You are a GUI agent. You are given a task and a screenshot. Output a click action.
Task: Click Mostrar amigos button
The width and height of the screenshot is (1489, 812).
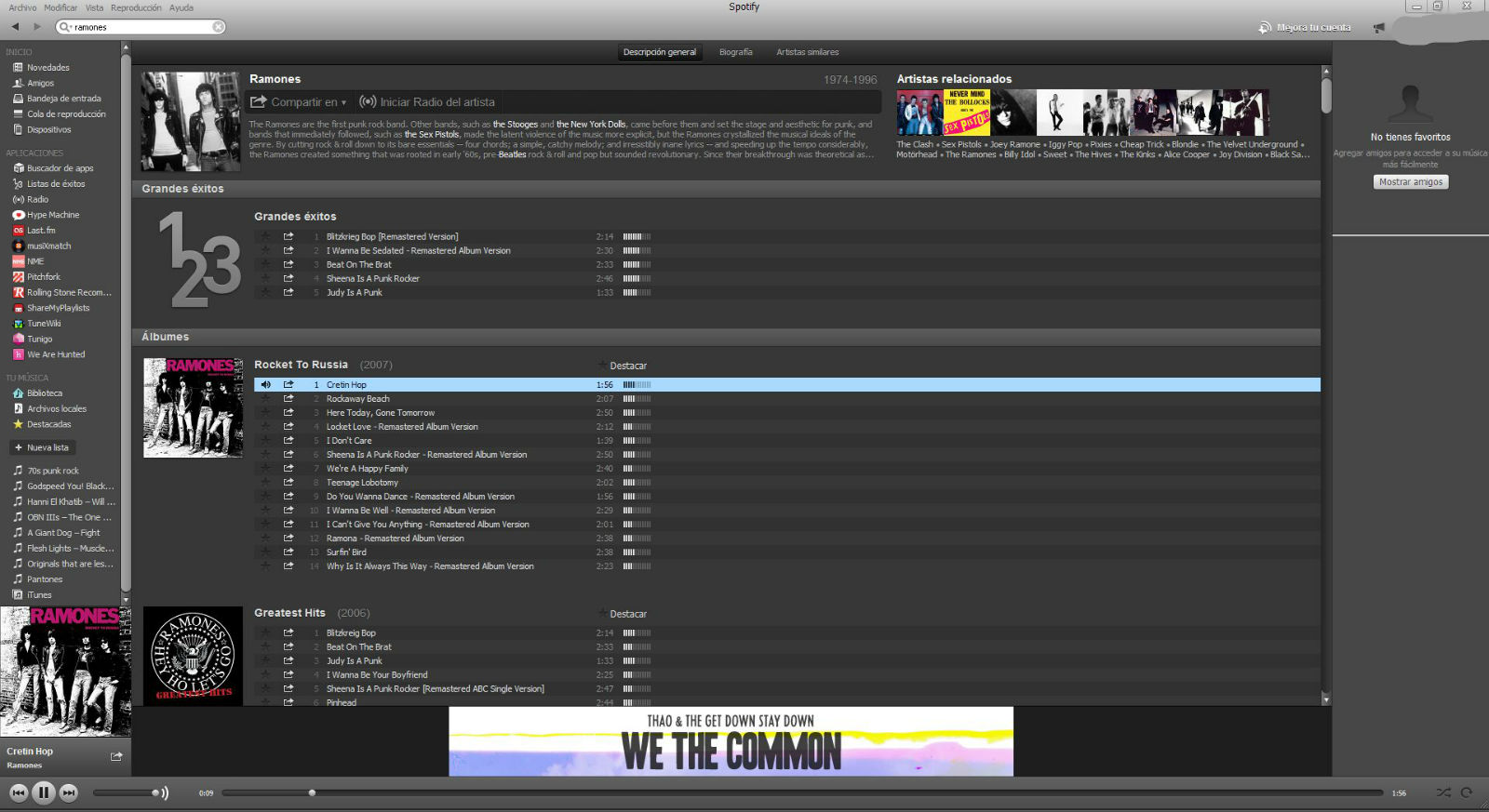click(1411, 182)
